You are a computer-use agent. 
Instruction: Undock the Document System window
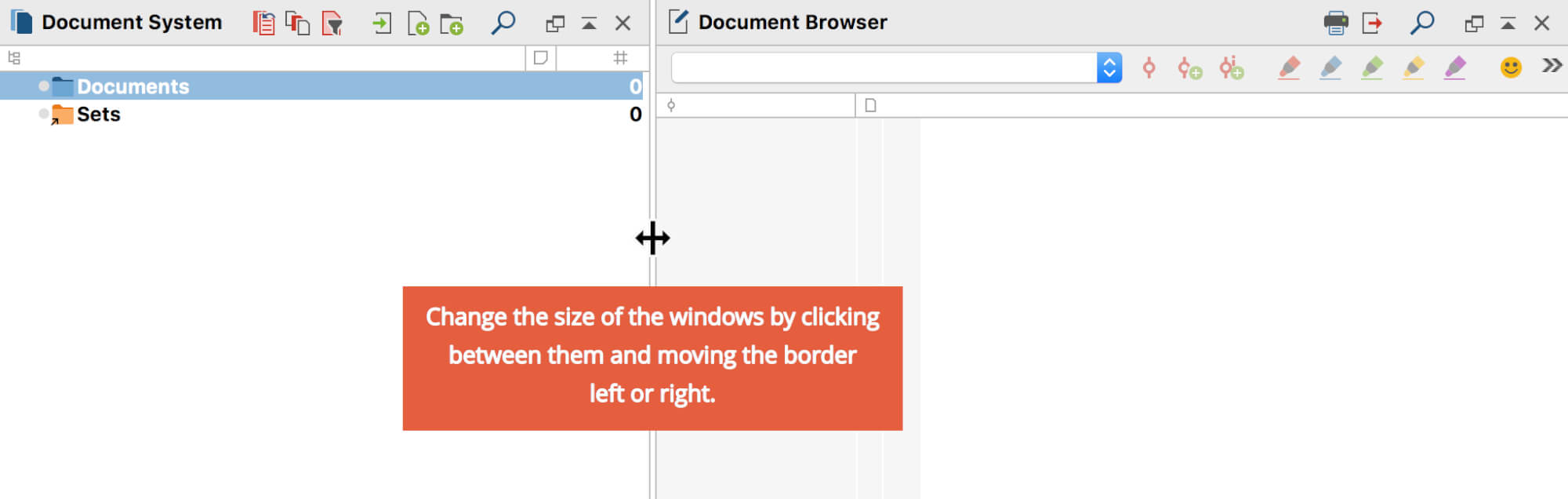click(555, 24)
